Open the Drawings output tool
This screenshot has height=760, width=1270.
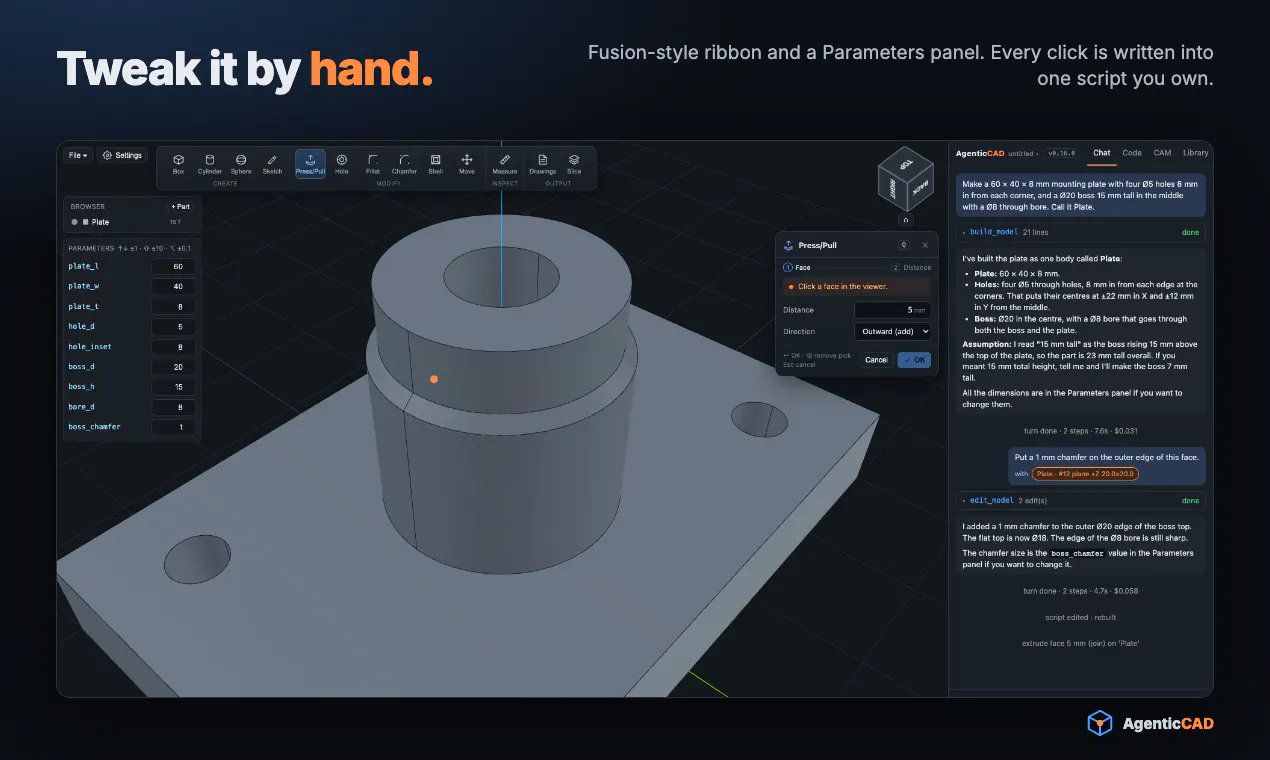542,164
